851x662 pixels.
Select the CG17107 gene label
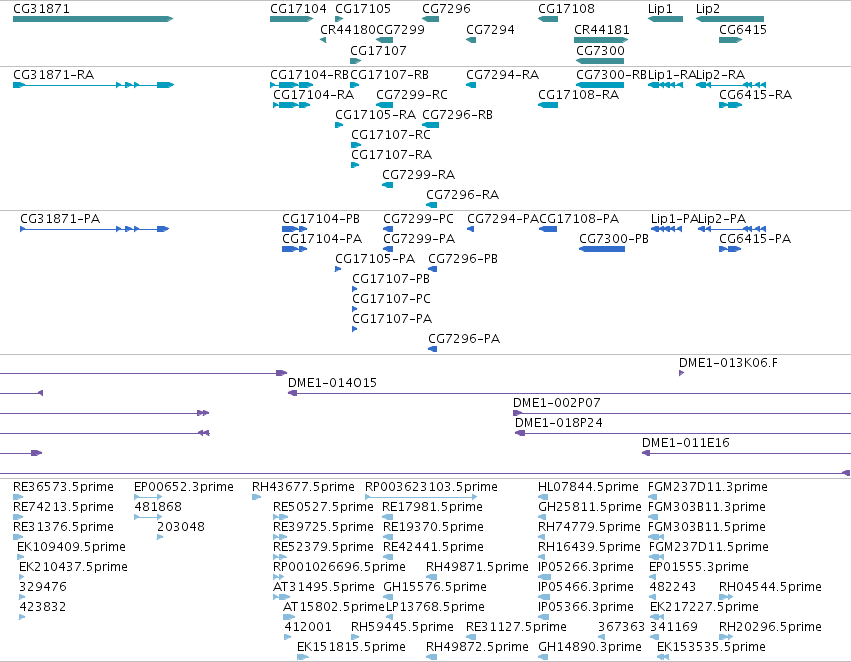[x=378, y=50]
